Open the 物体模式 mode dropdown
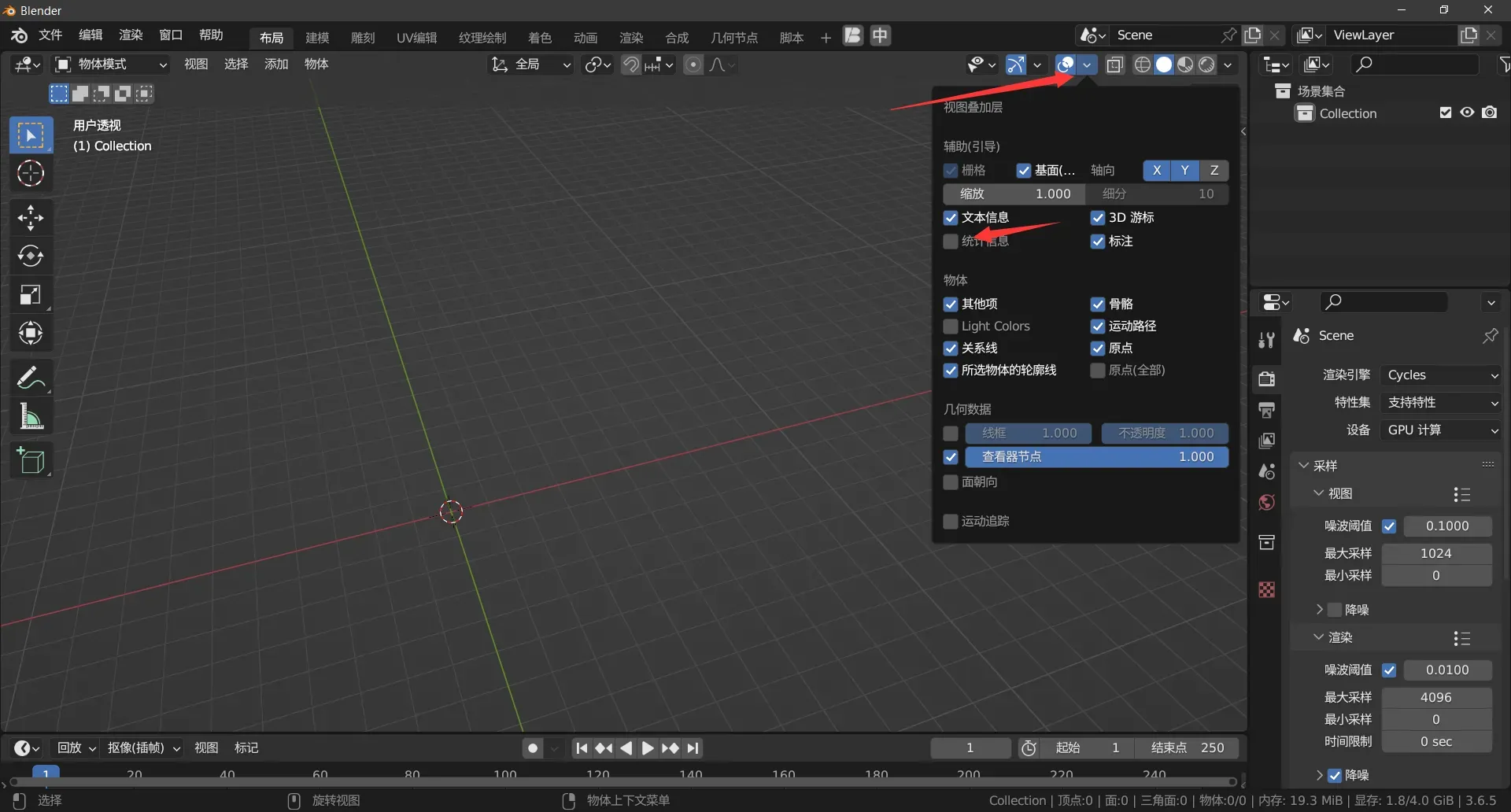Image resolution: width=1511 pixels, height=812 pixels. click(x=111, y=65)
